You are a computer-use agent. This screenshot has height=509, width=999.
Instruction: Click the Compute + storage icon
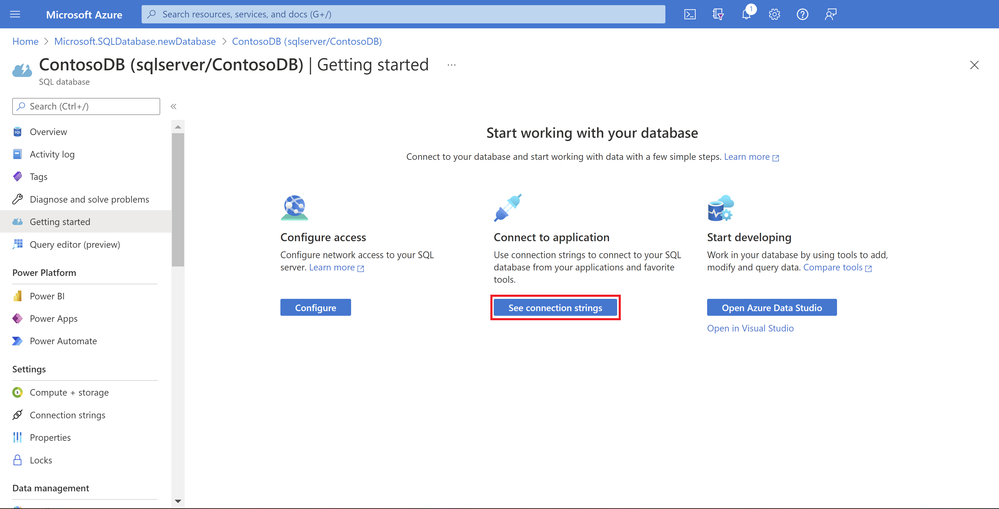click(18, 392)
